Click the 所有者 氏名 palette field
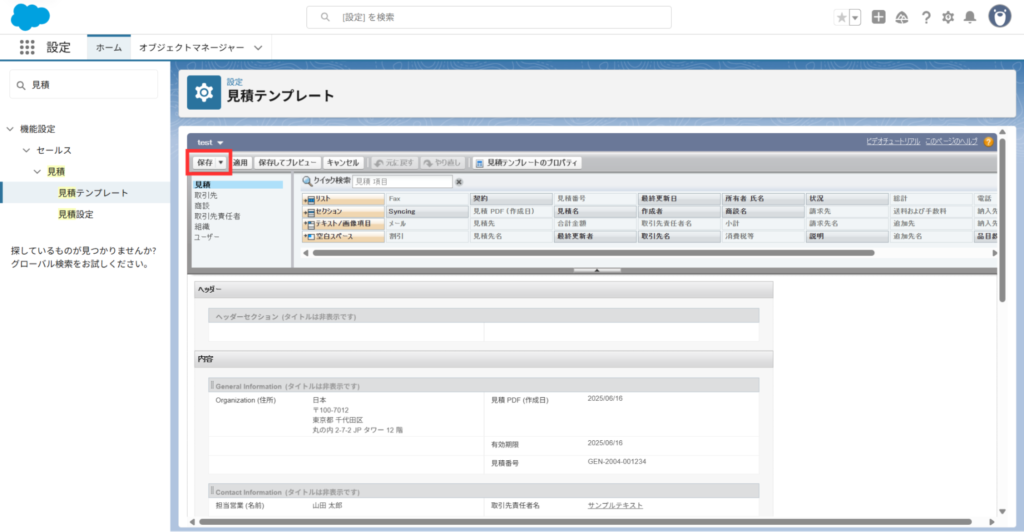Image resolution: width=1024 pixels, height=532 pixels. [x=763, y=198]
